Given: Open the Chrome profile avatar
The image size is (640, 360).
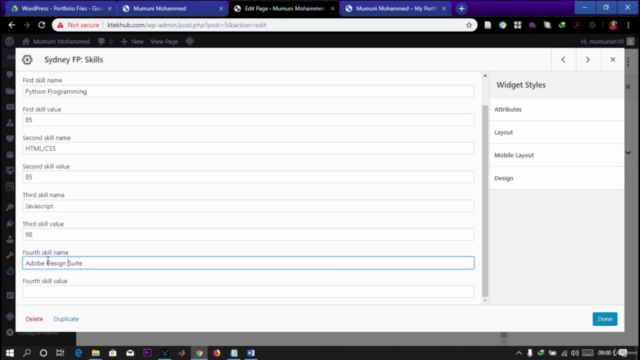Looking at the screenshot, I should click(613, 25).
